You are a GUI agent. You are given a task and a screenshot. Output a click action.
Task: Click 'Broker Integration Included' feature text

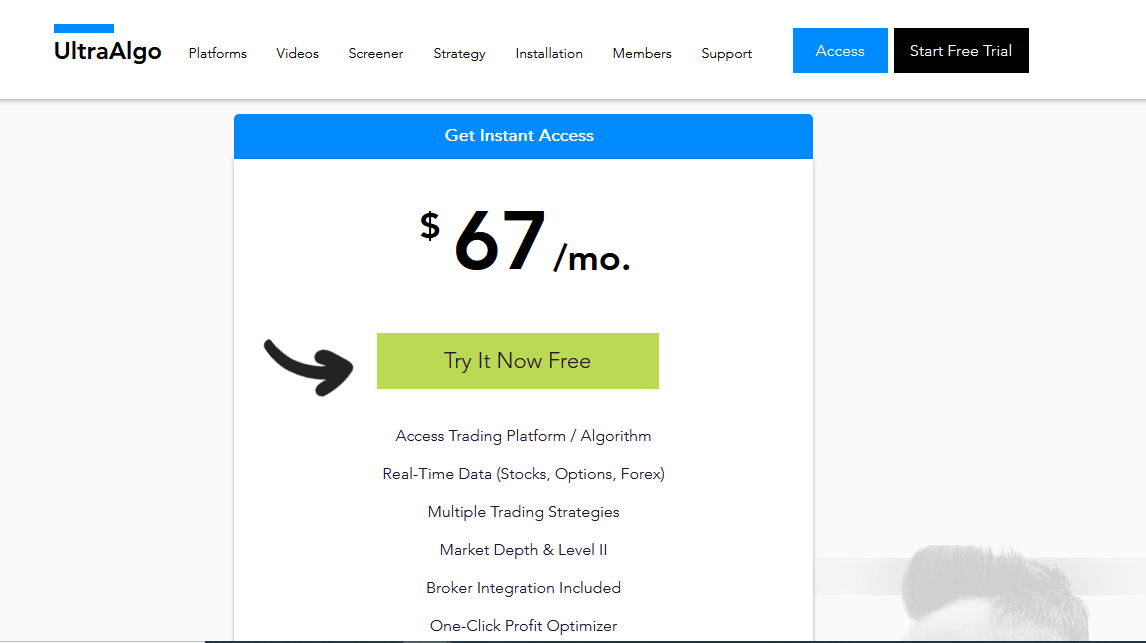click(x=523, y=588)
